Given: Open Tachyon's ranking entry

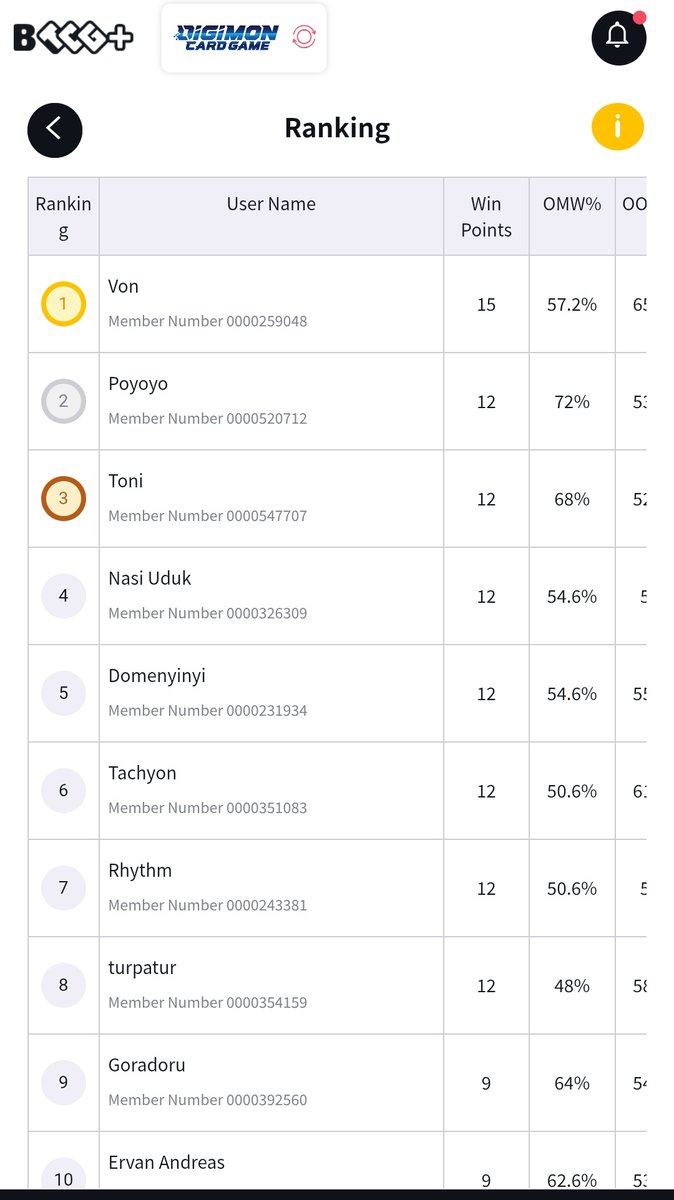Looking at the screenshot, I should (x=337, y=791).
